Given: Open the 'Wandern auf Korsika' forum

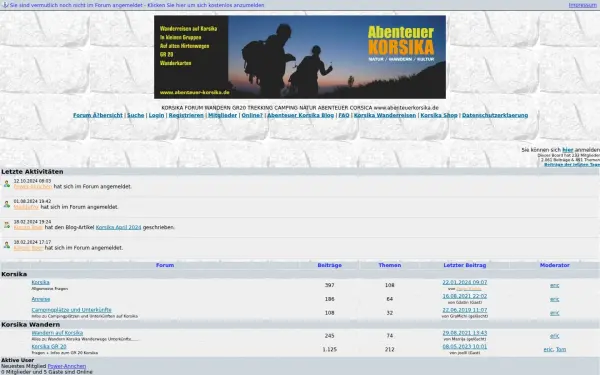Looking at the screenshot, I should pos(57,333).
